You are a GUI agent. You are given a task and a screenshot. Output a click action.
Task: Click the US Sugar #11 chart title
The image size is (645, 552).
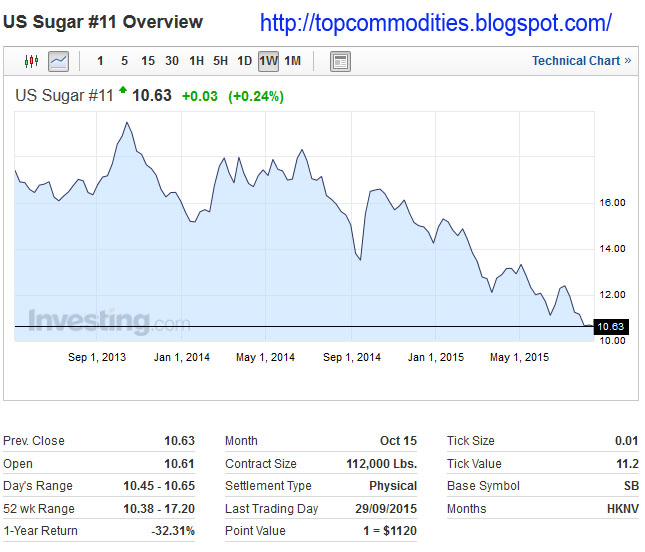[x=64, y=95]
